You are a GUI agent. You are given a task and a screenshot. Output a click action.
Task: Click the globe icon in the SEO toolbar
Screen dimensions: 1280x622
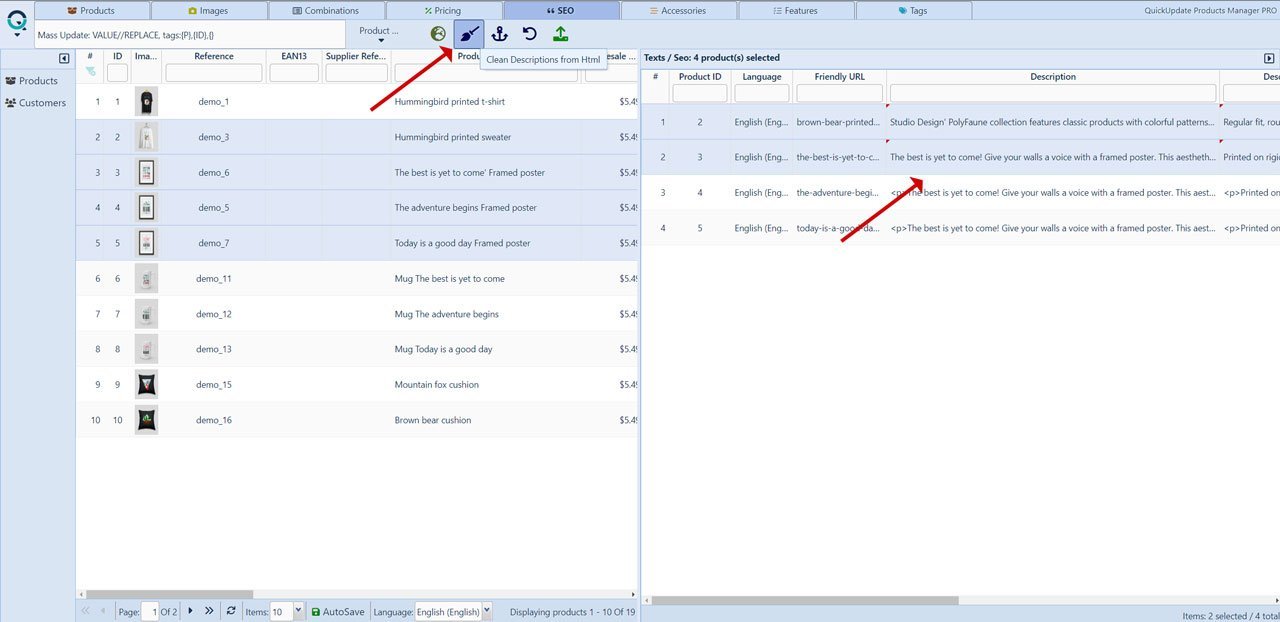pyautogui.click(x=438, y=34)
